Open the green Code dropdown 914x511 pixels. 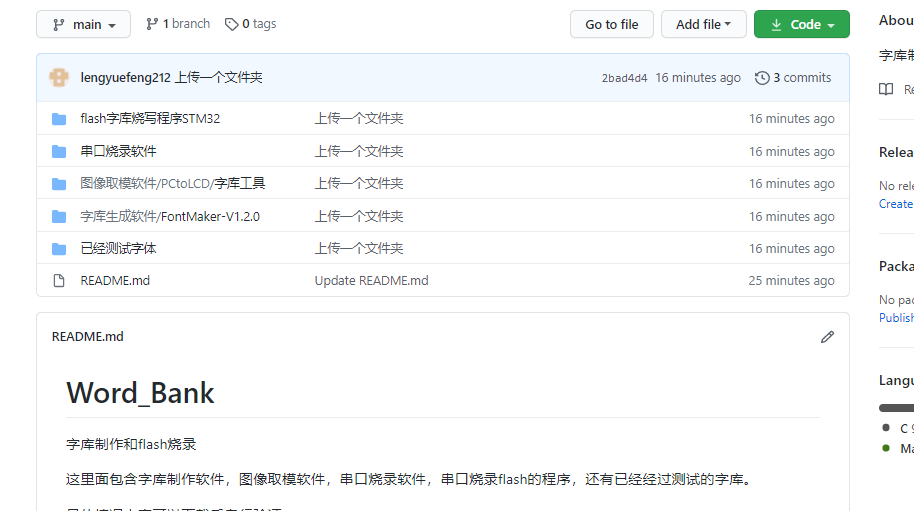point(801,24)
